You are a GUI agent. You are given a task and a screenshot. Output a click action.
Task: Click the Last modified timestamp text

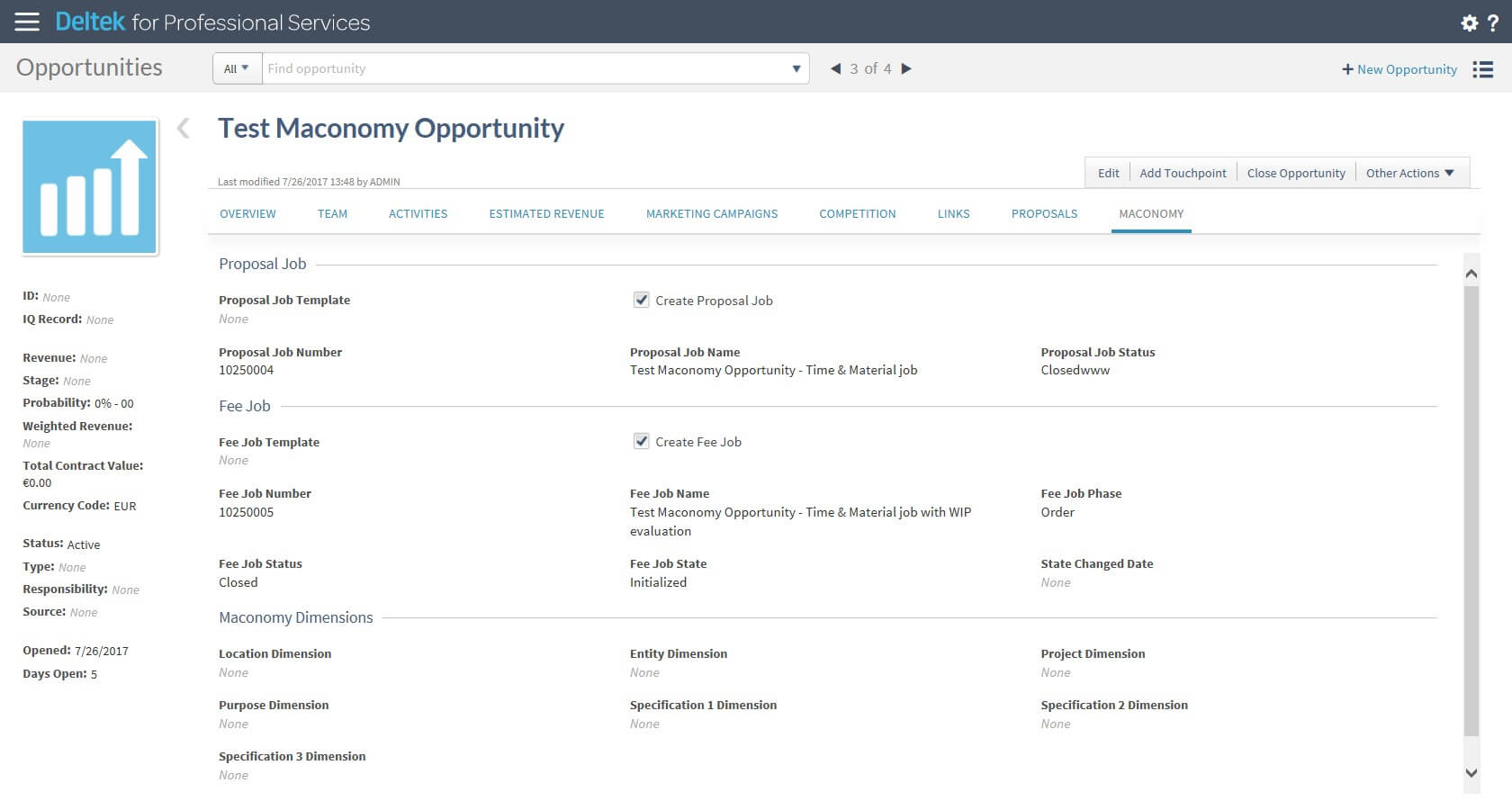coord(309,182)
